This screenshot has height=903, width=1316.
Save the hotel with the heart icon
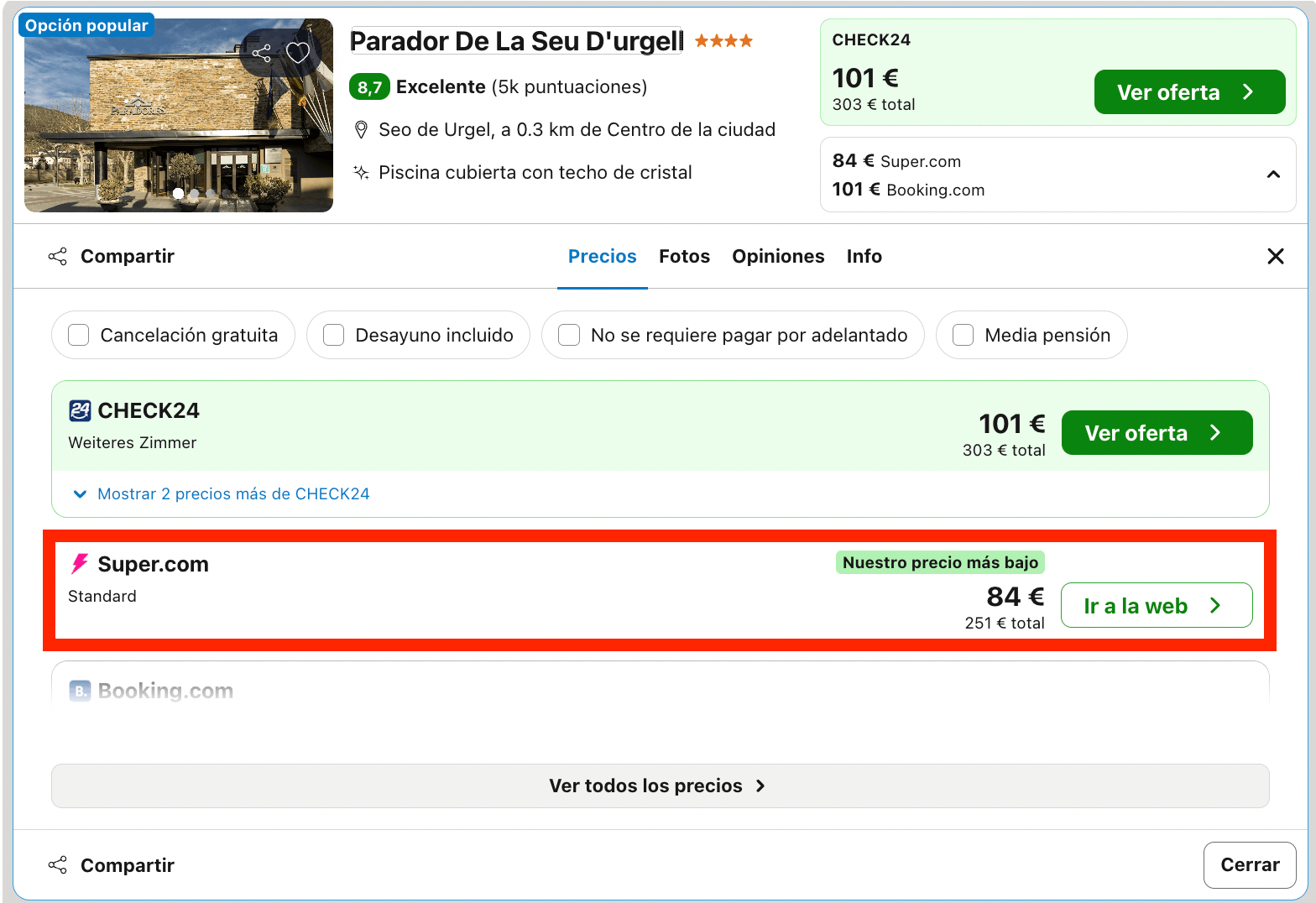point(298,54)
